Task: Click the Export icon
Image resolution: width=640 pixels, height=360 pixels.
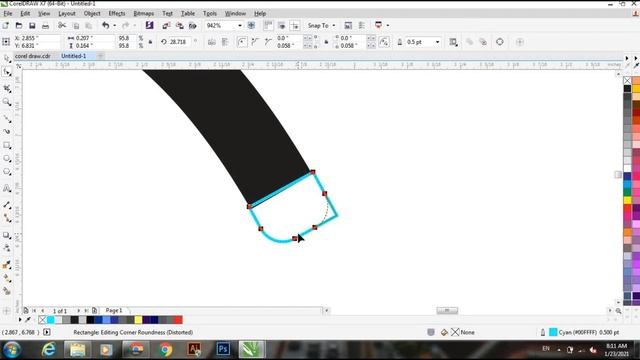Action: (179, 26)
